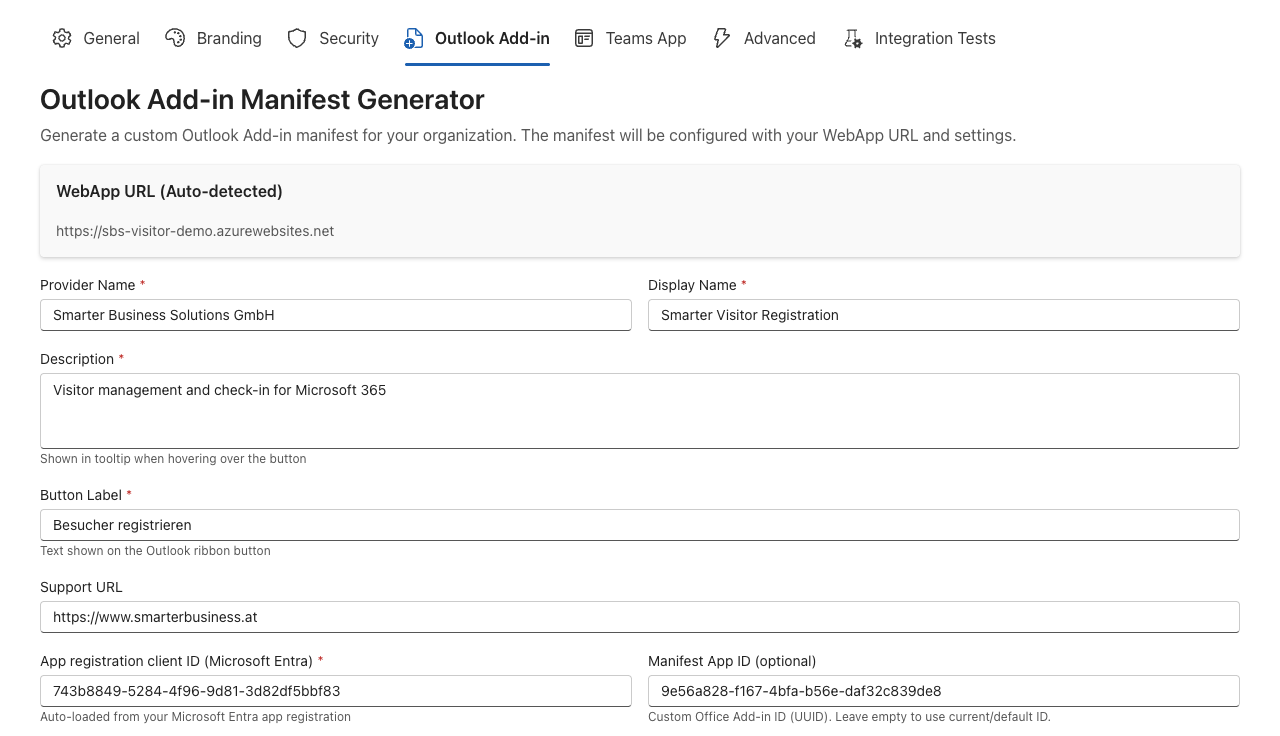Click the palette icon beside Branding
Image resolution: width=1280 pixels, height=736 pixels.
[175, 38]
